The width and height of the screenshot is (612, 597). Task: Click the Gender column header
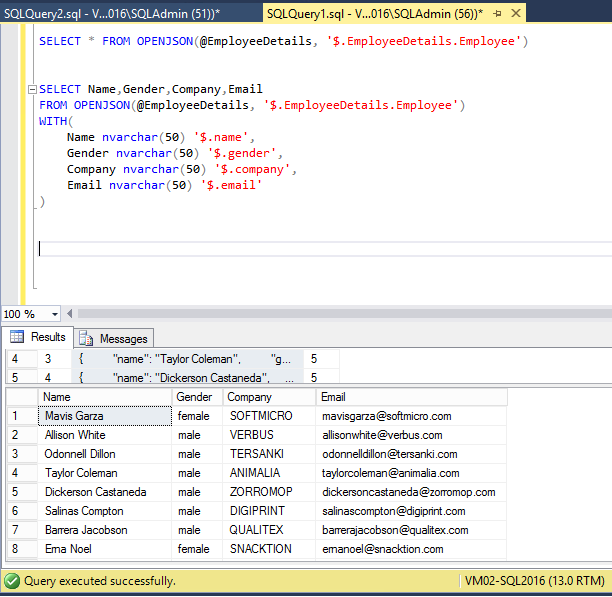[x=196, y=397]
